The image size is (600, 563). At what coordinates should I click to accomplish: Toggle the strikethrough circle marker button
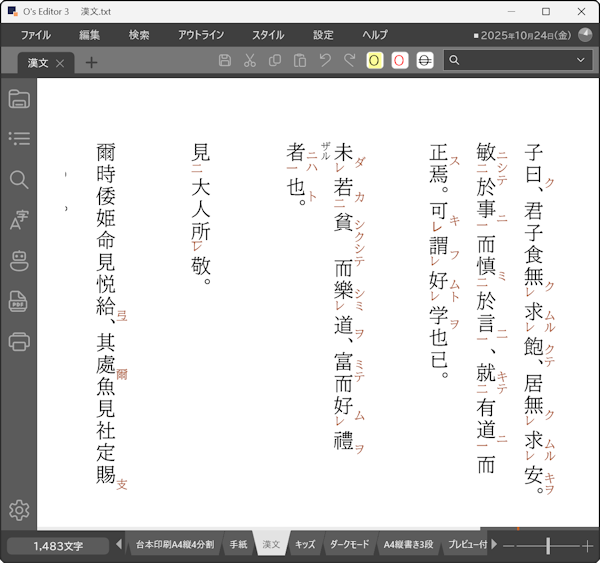(x=425, y=61)
